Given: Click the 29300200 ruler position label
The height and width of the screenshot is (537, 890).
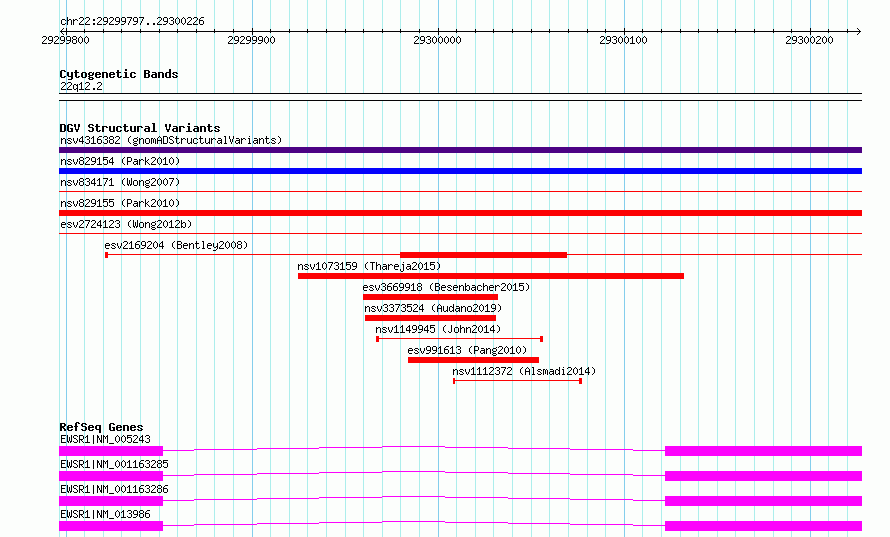Looking at the screenshot, I should (809, 40).
